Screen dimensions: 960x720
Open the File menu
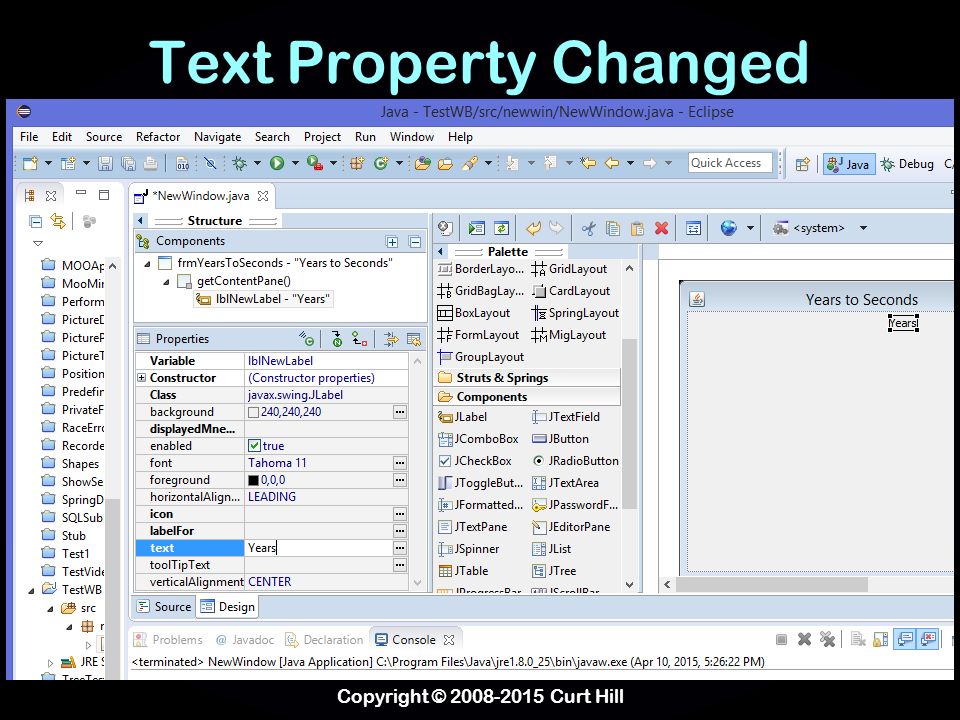pos(29,137)
